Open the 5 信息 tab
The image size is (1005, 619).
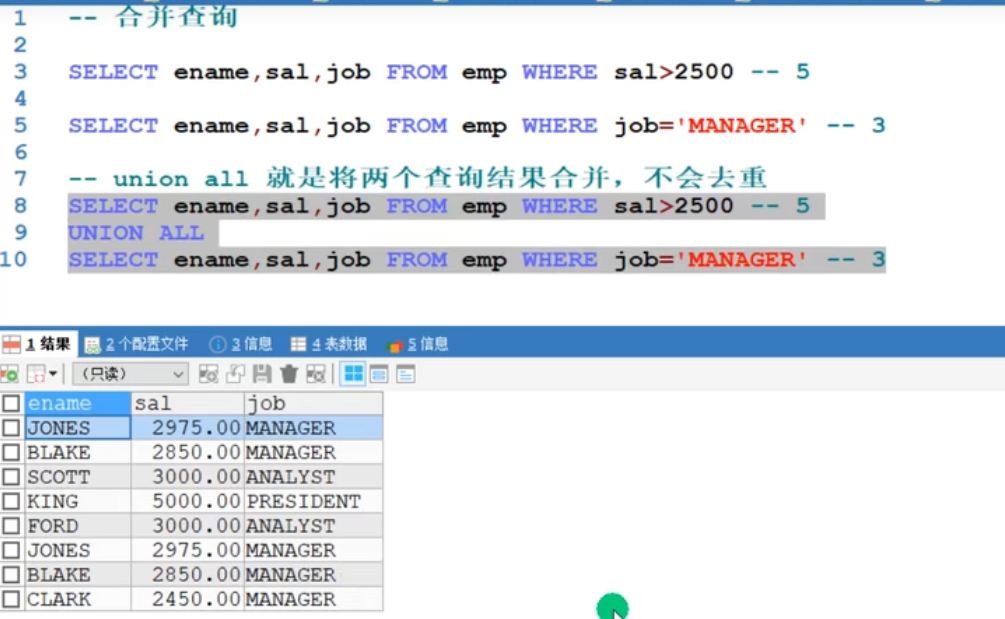tap(418, 344)
